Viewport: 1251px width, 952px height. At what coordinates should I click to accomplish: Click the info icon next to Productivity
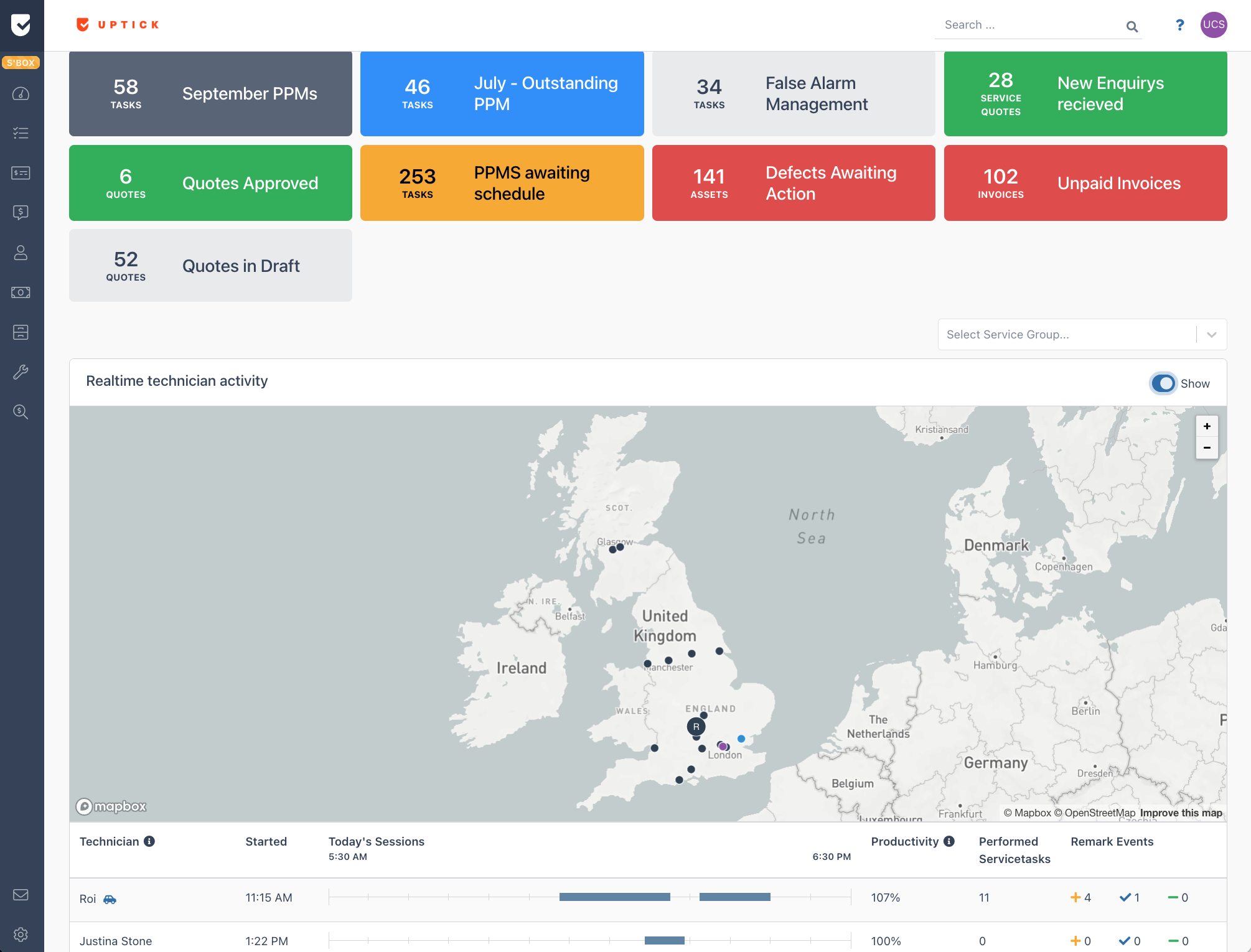[x=949, y=841]
